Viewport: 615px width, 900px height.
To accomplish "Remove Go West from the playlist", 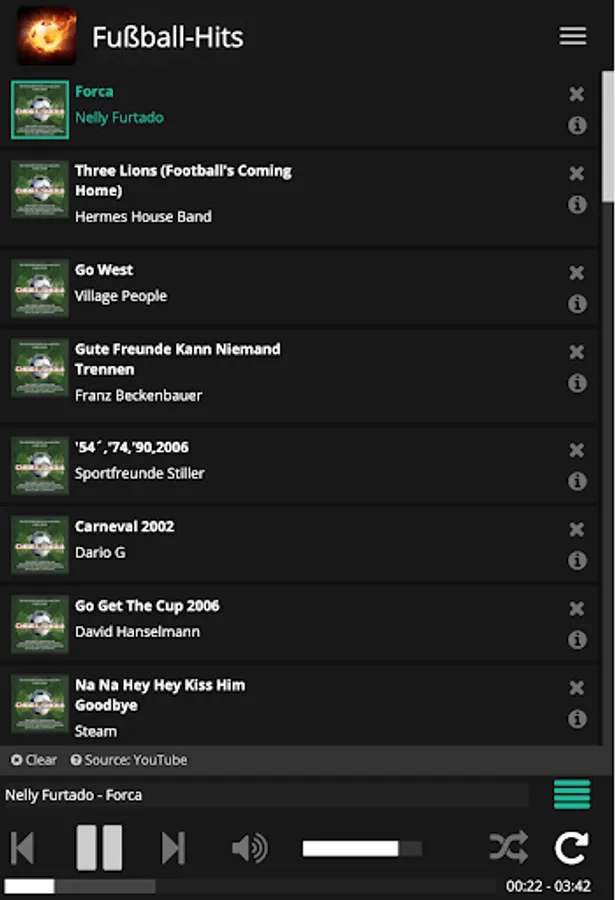I will 577,273.
